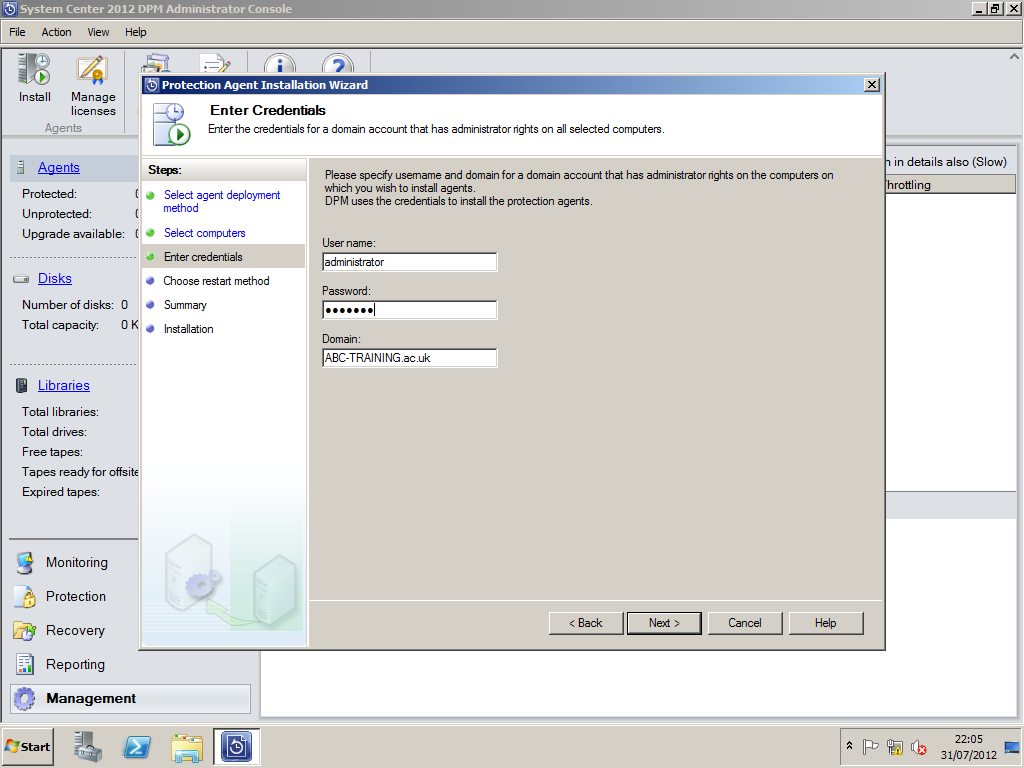This screenshot has width=1024, height=768.
Task: Click in the User name field
Action: pos(409,262)
